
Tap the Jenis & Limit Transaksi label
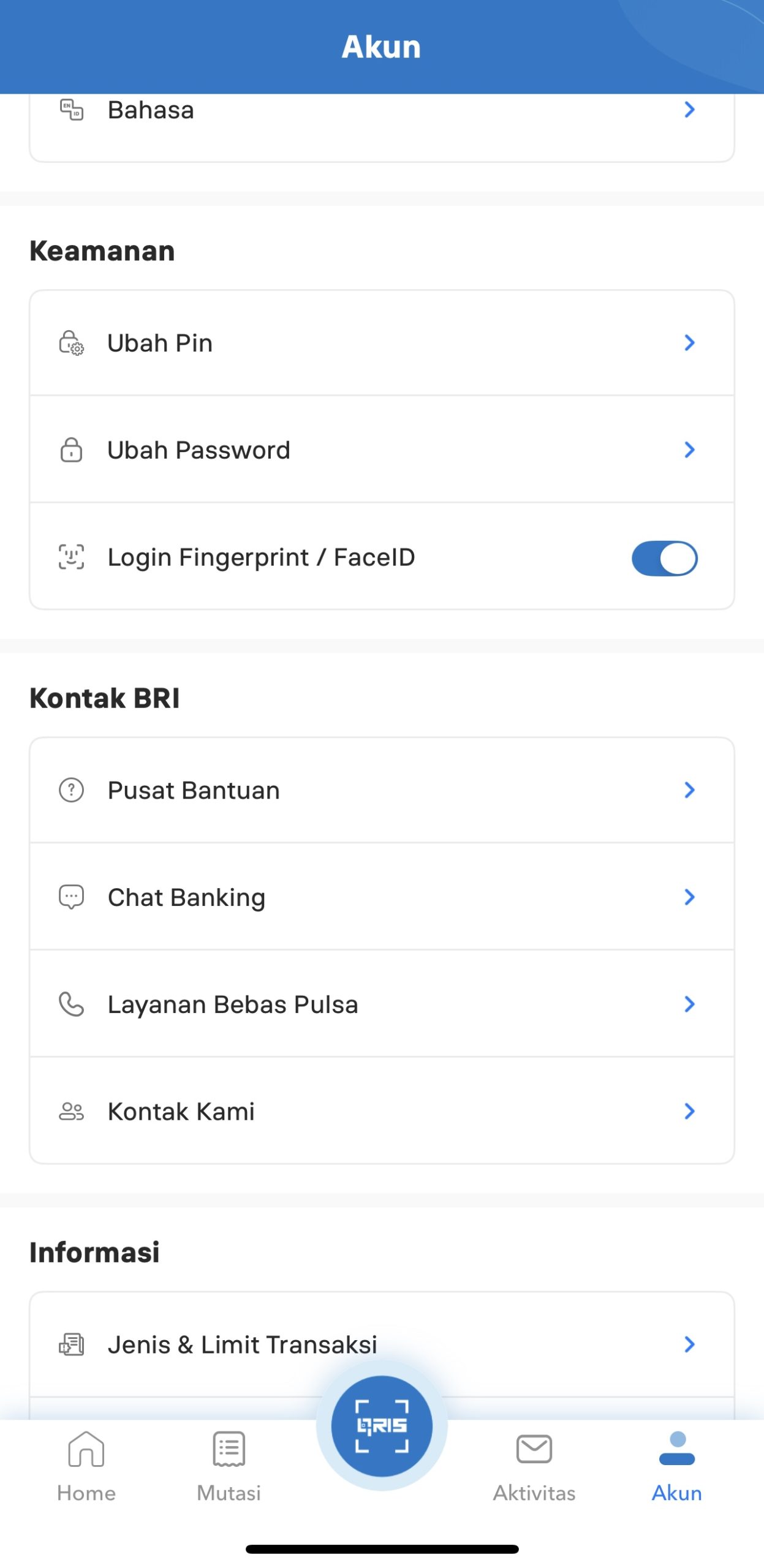click(x=242, y=1344)
